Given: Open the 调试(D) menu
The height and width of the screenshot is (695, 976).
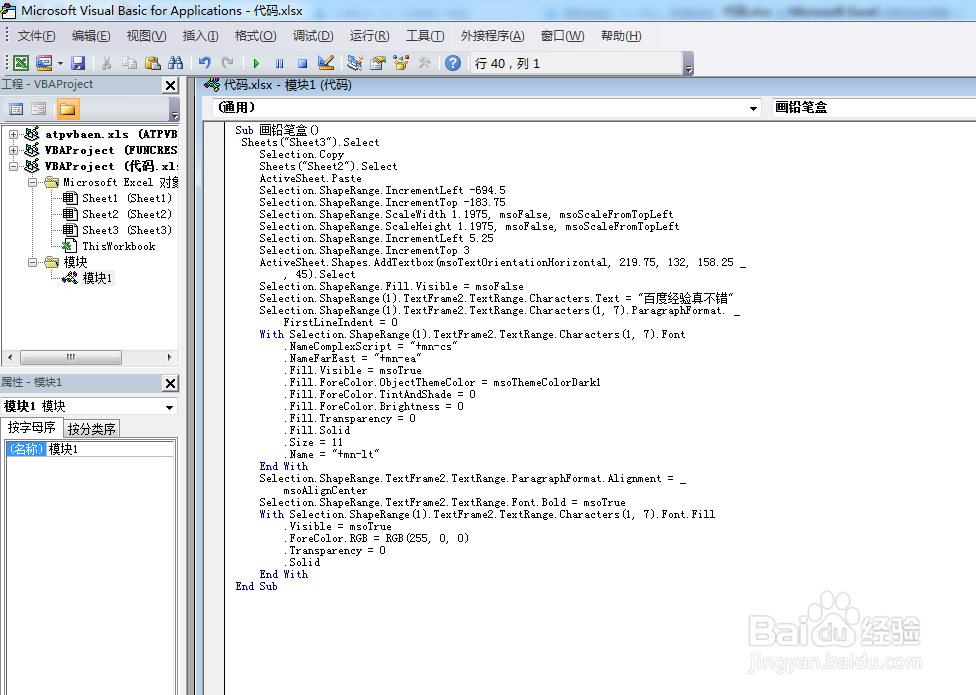Looking at the screenshot, I should 313,36.
